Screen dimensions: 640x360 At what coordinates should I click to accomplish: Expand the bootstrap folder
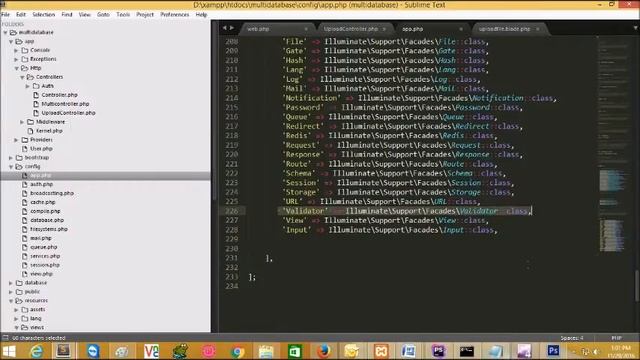click(11, 158)
